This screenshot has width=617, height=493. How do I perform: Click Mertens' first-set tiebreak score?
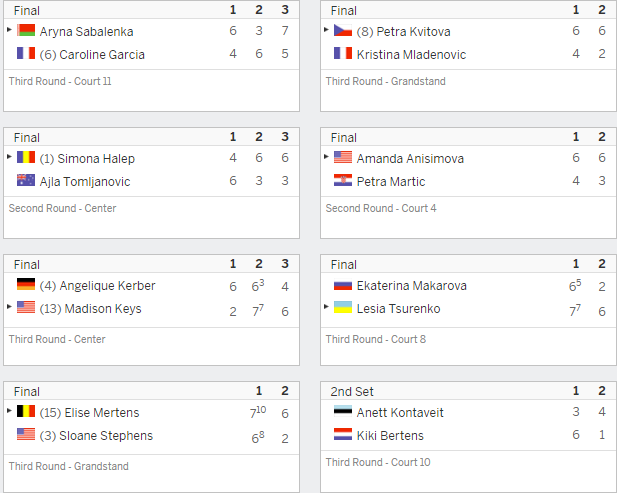tap(258, 412)
